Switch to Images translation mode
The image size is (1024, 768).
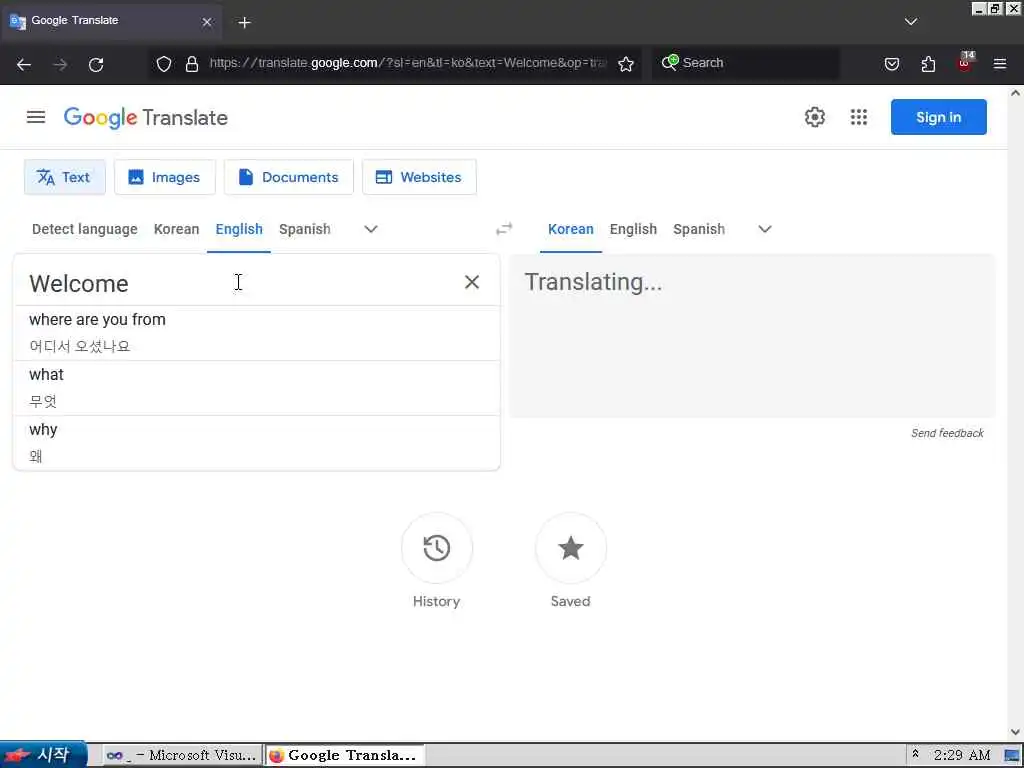(x=165, y=177)
